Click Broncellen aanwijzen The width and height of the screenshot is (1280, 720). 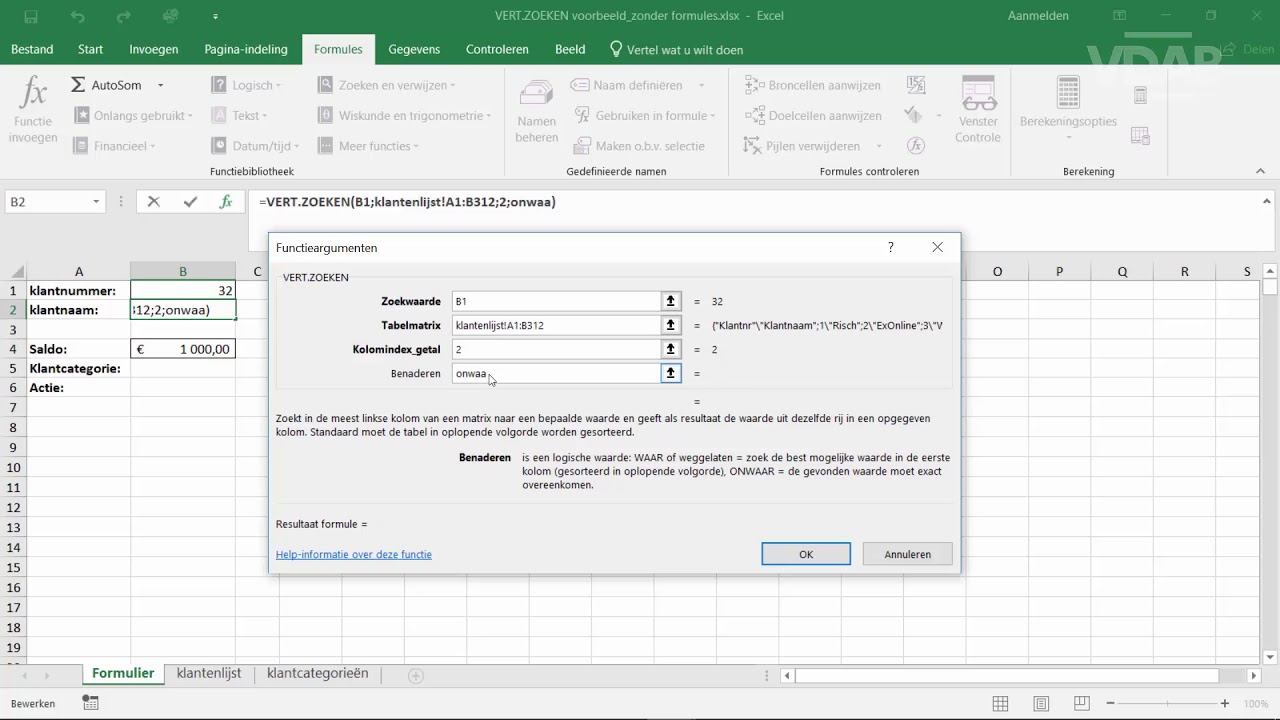[x=813, y=86]
